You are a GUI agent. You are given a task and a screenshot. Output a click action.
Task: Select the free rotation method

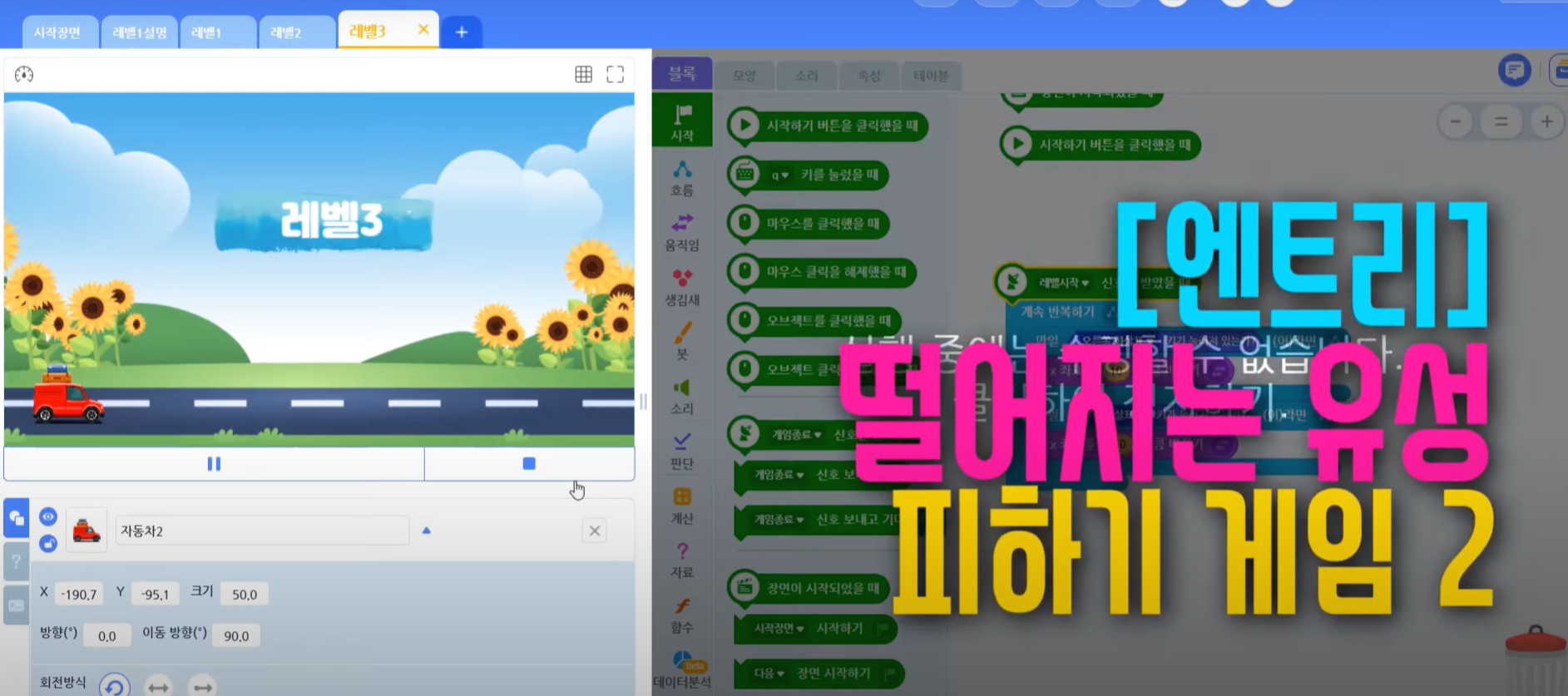(x=115, y=686)
